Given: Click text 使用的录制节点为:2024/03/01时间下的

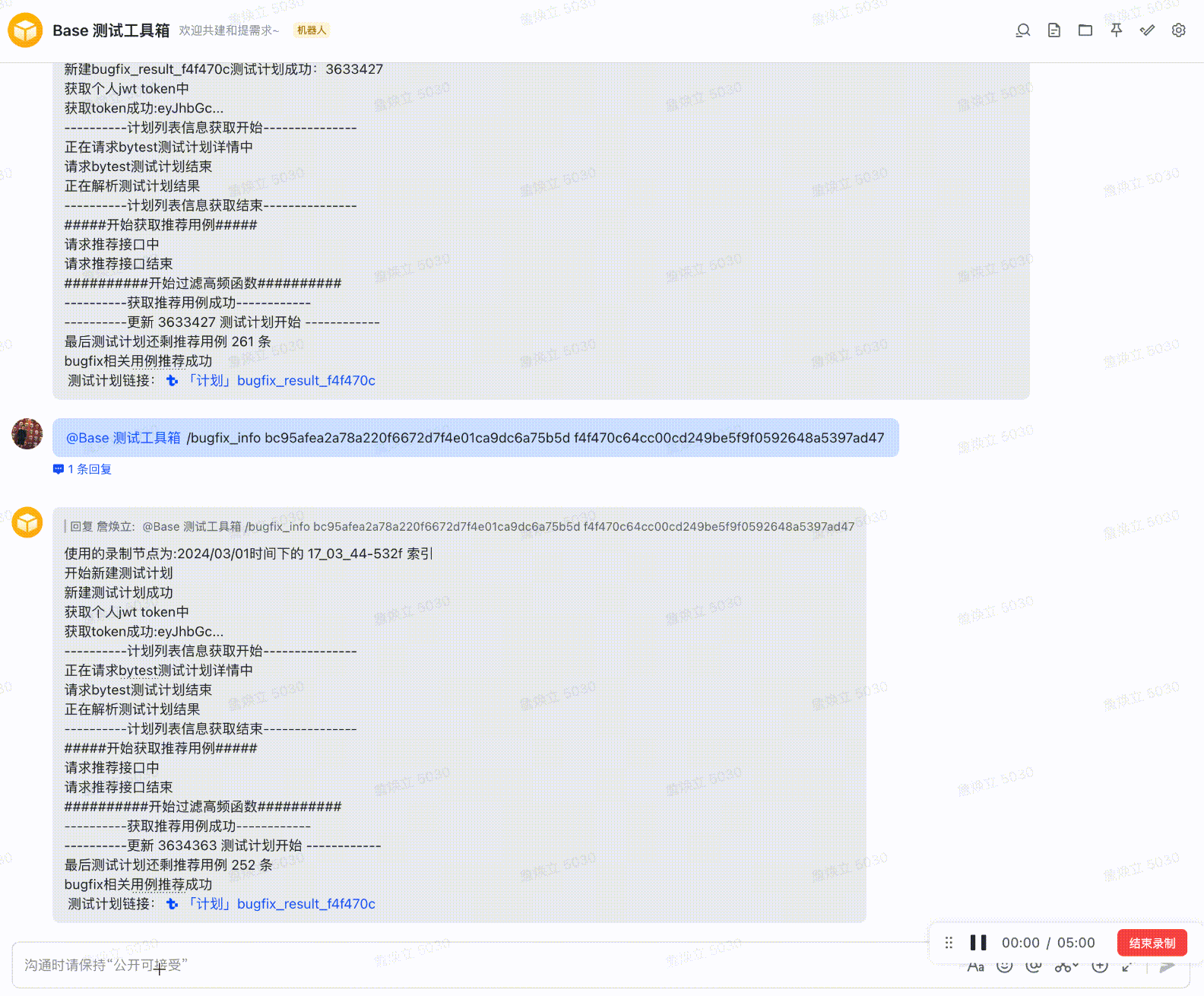Looking at the screenshot, I should (184, 554).
